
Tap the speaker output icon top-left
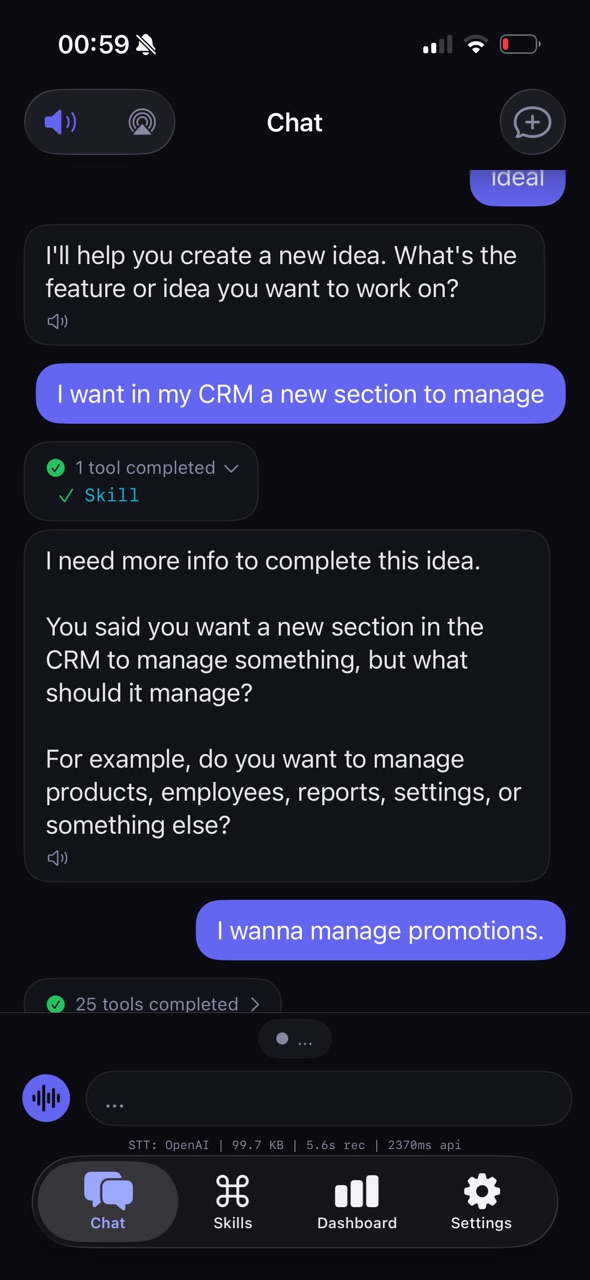point(59,122)
